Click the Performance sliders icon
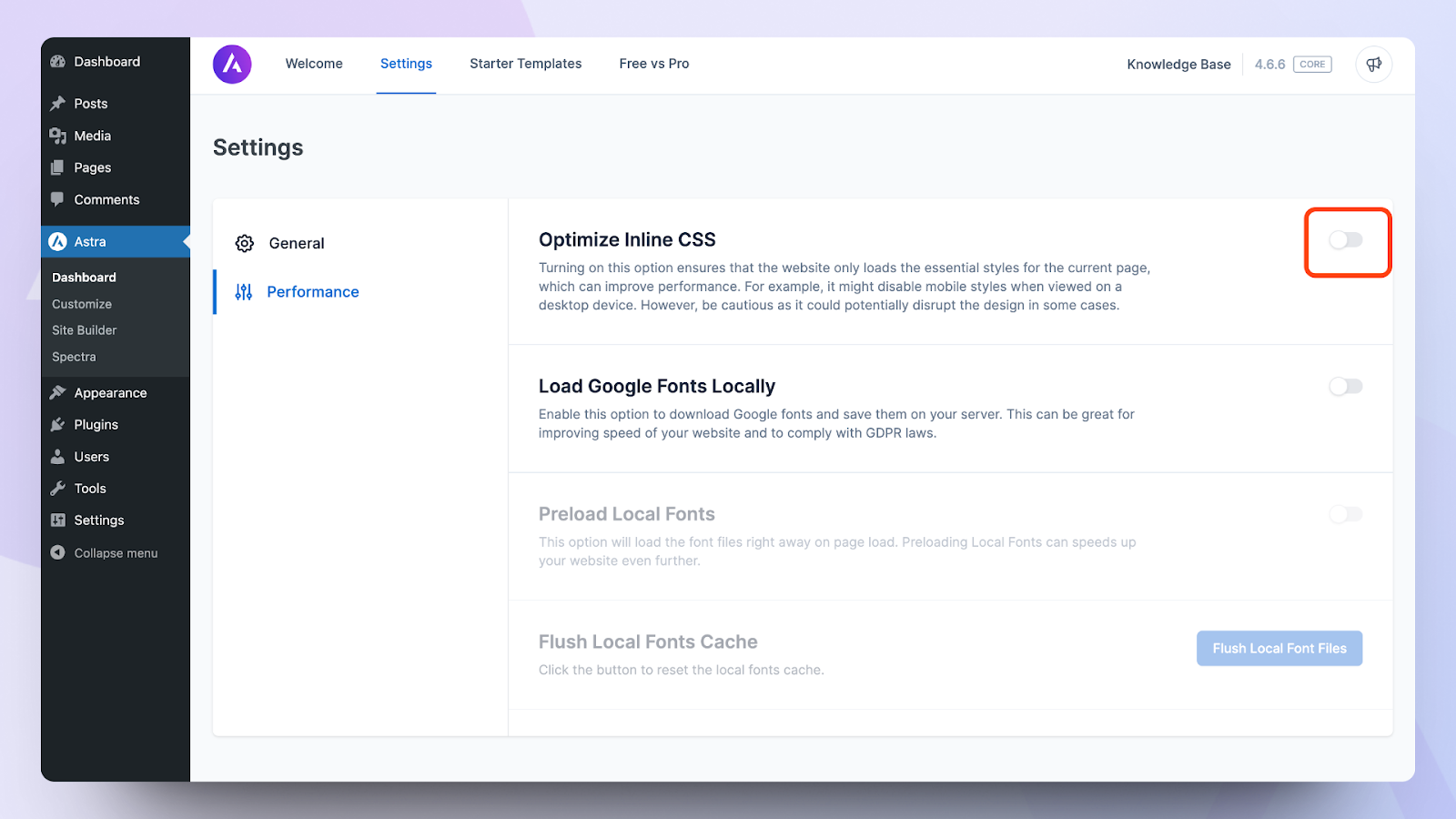 244,292
